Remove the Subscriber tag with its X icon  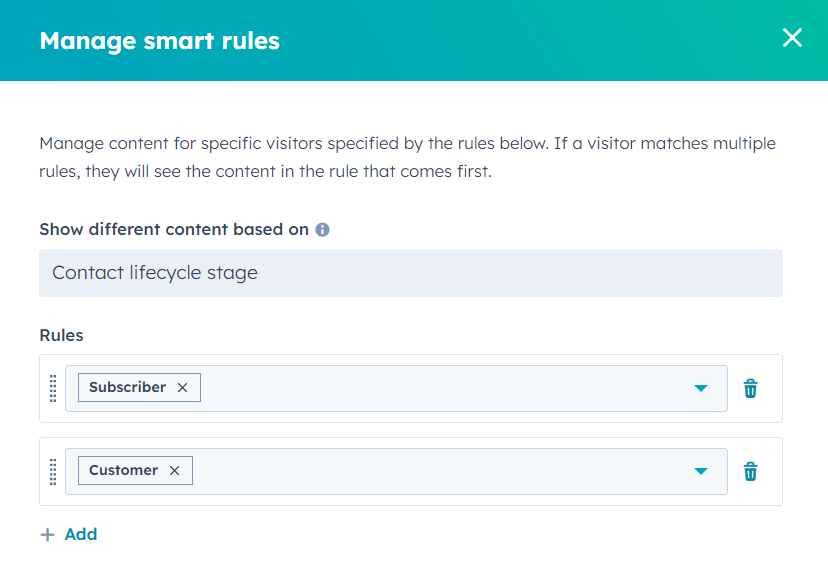pos(180,388)
